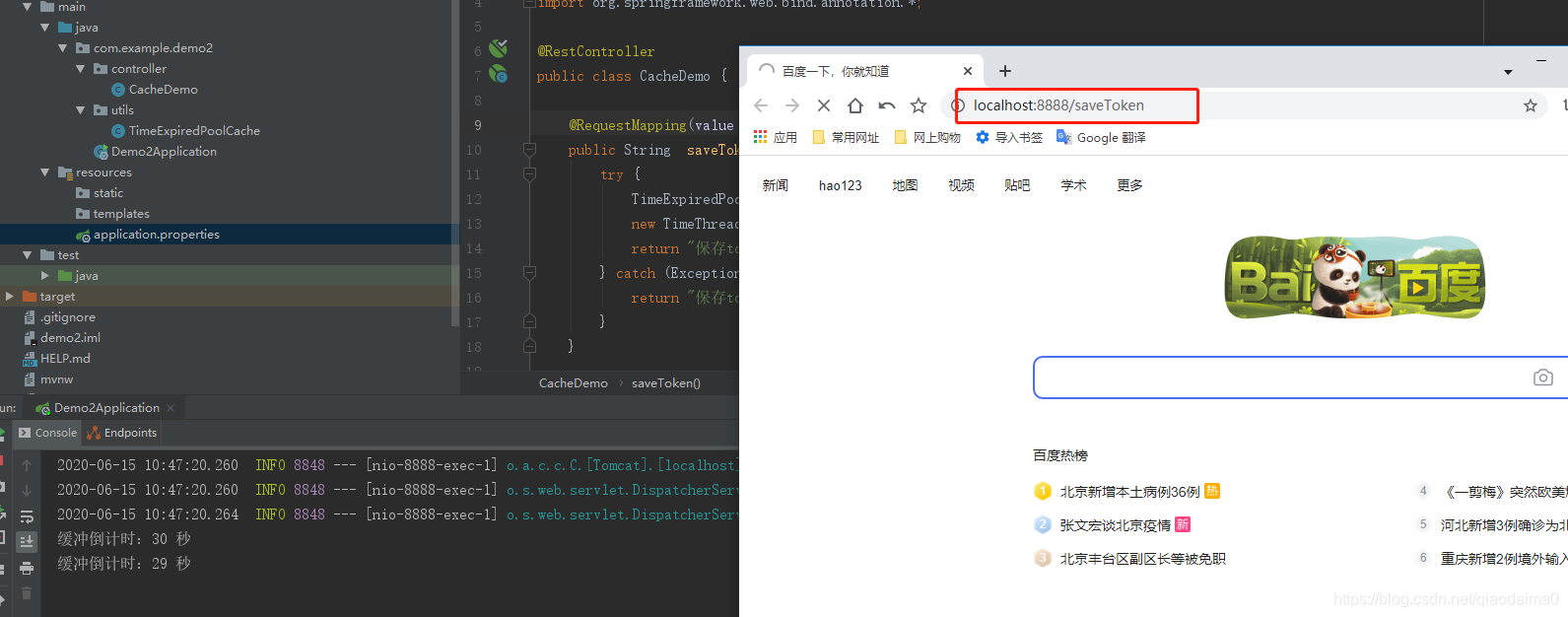
Task: Open the 常用网址 bookmark folder
Action: tap(846, 137)
